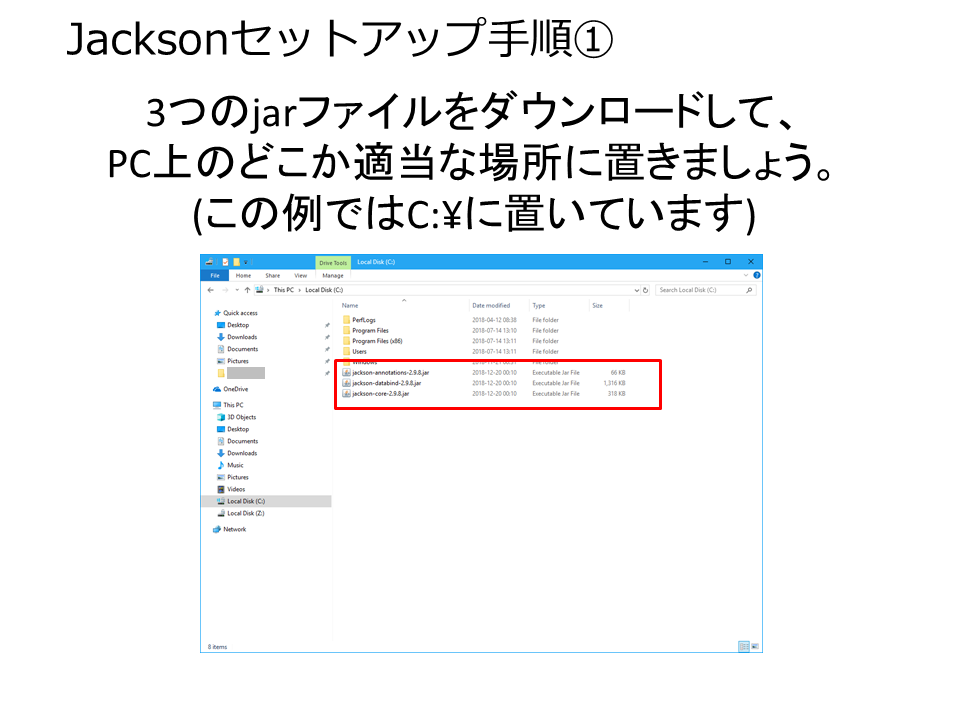Select the Program Files folder
The width and height of the screenshot is (960, 720).
(x=370, y=331)
